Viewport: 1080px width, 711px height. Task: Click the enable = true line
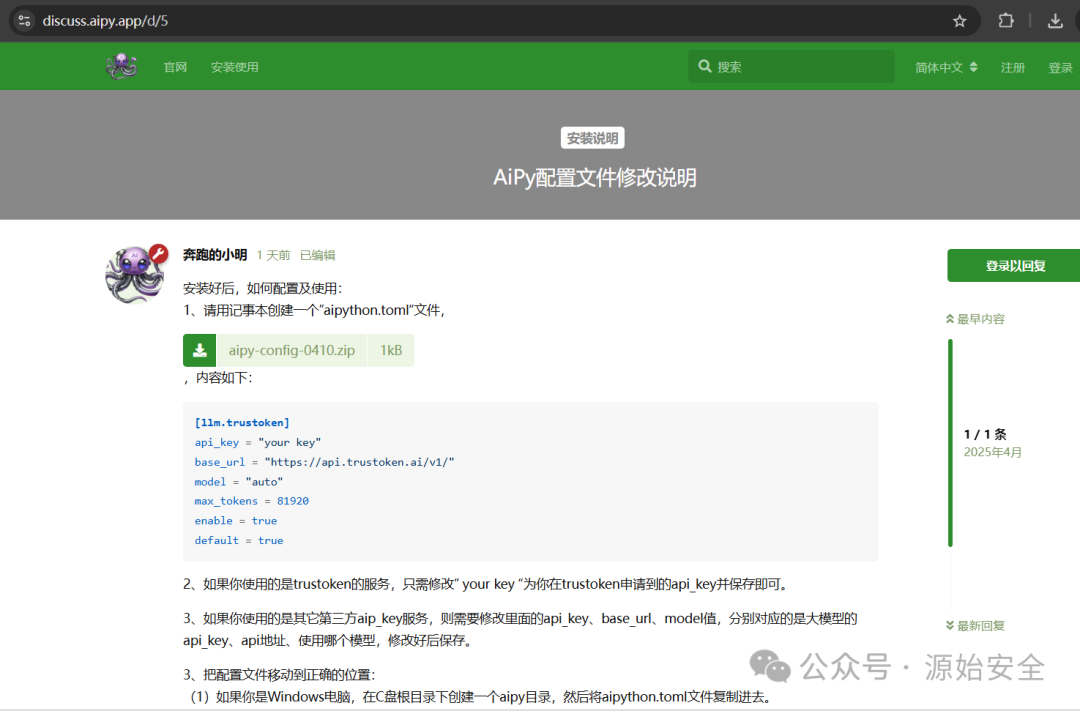click(236, 521)
